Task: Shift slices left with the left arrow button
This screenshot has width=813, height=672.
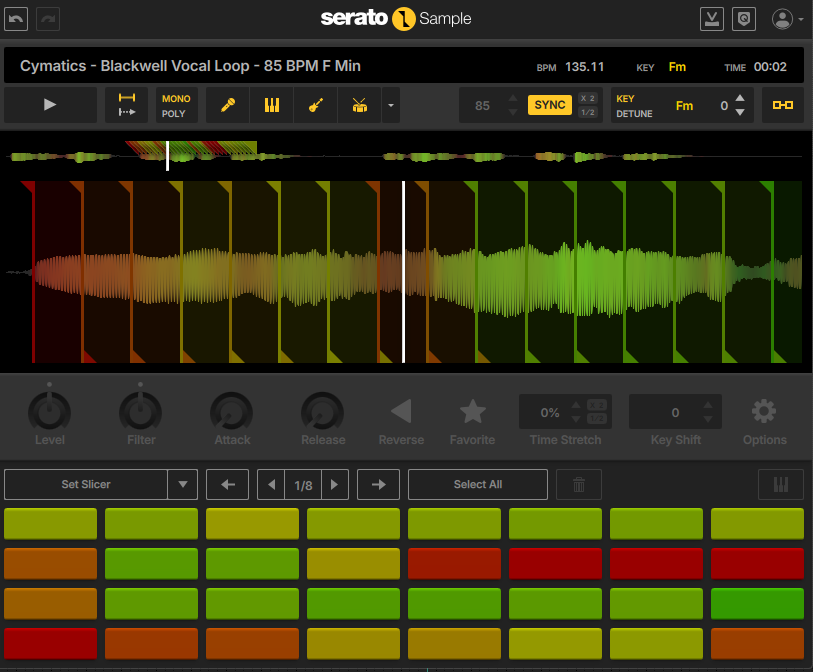Action: [228, 484]
